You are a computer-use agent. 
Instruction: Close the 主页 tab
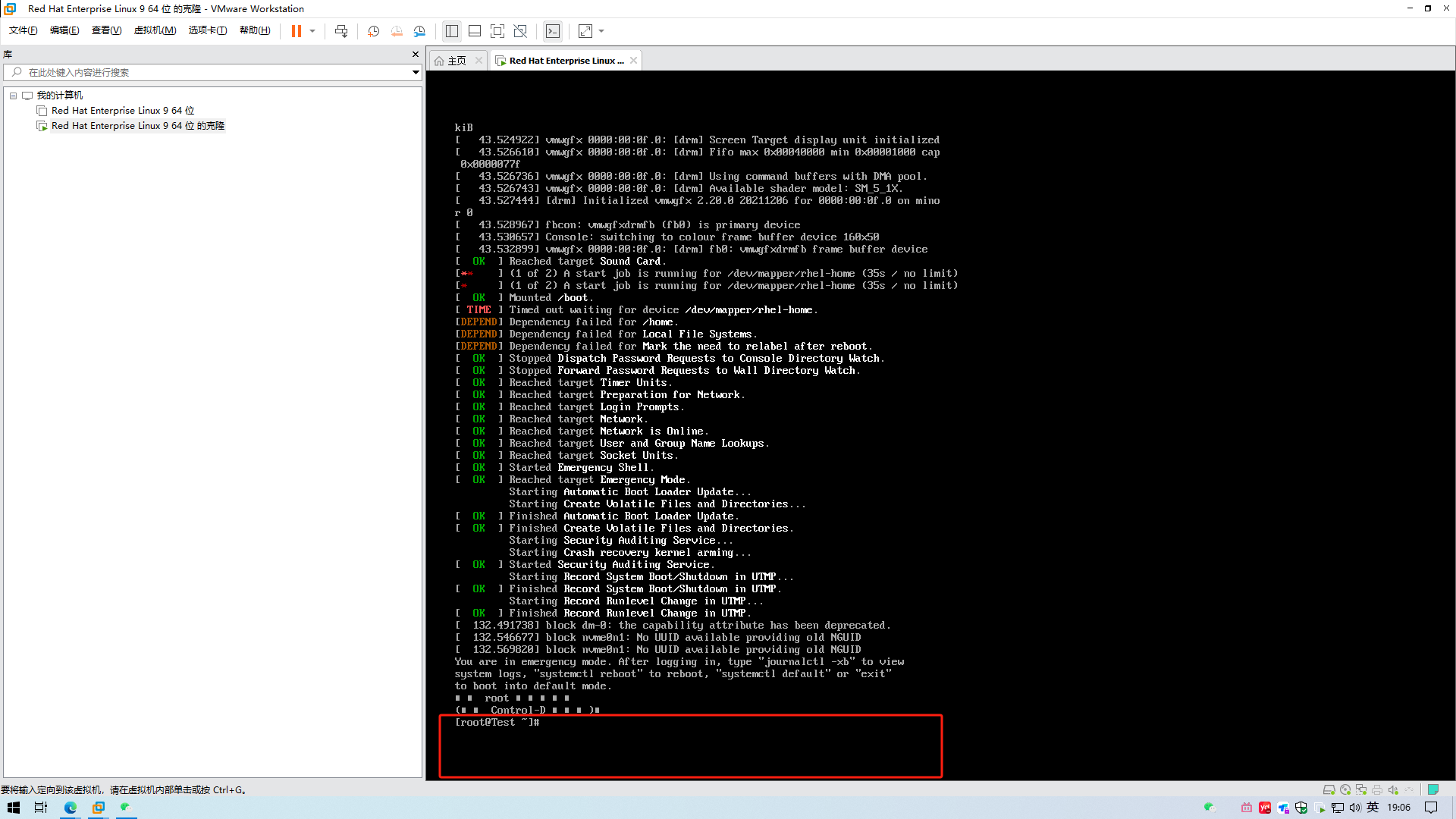click(x=479, y=61)
